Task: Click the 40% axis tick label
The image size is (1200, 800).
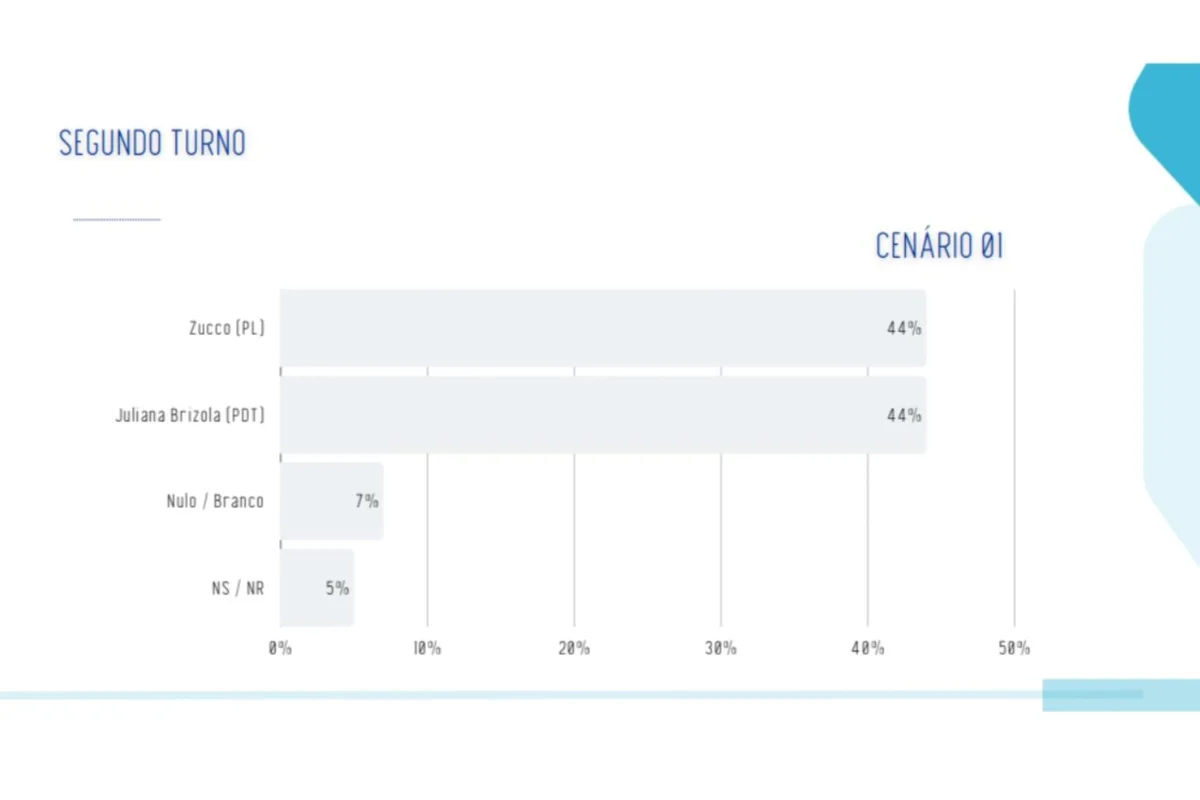Action: click(868, 648)
